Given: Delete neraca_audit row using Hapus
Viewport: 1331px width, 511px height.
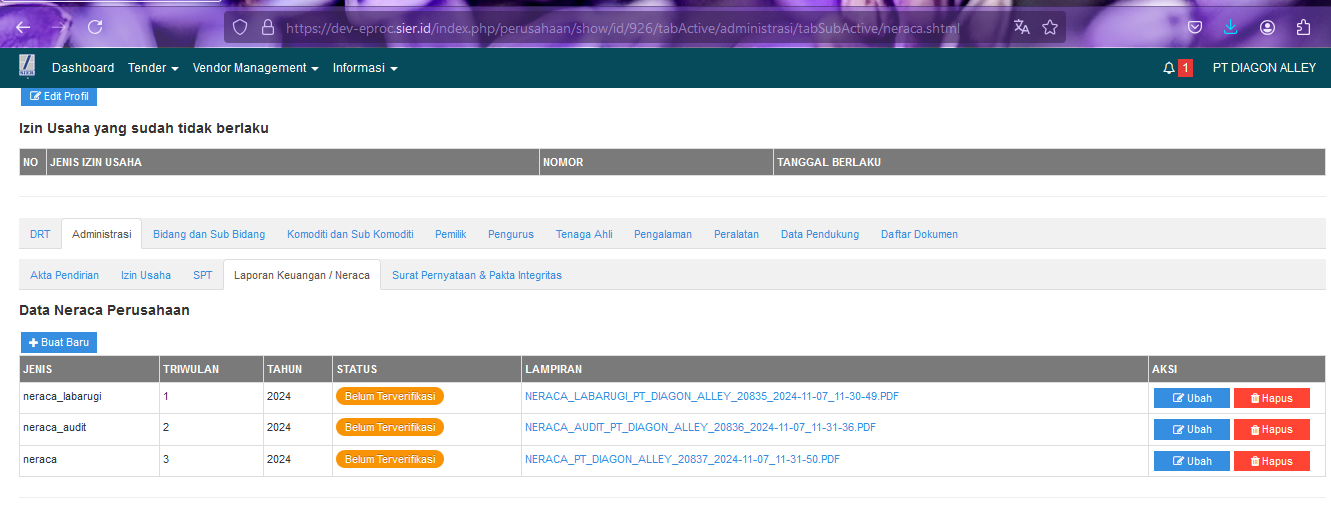Looking at the screenshot, I should coord(1271,430).
